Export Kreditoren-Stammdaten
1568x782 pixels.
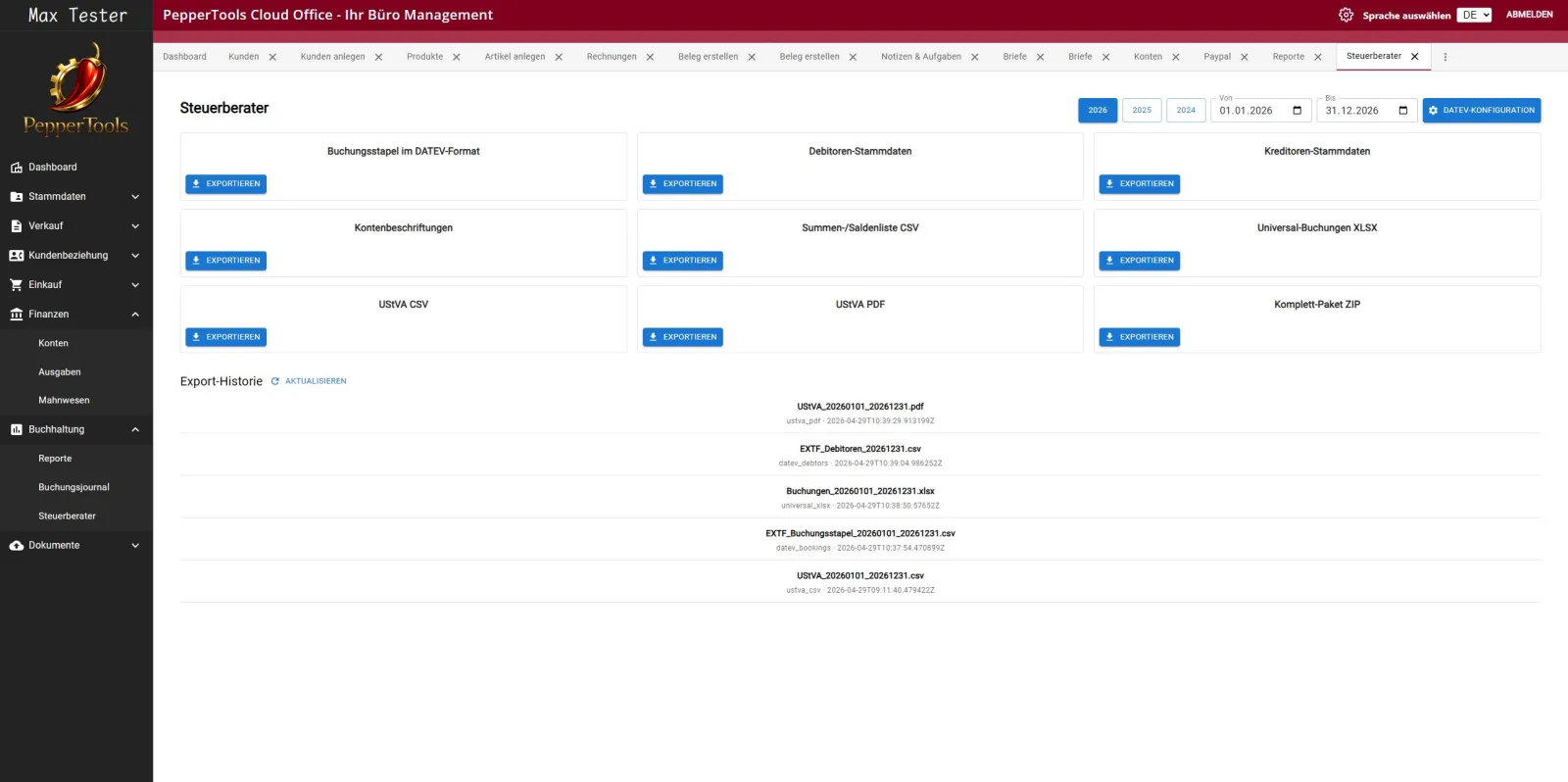point(1139,184)
